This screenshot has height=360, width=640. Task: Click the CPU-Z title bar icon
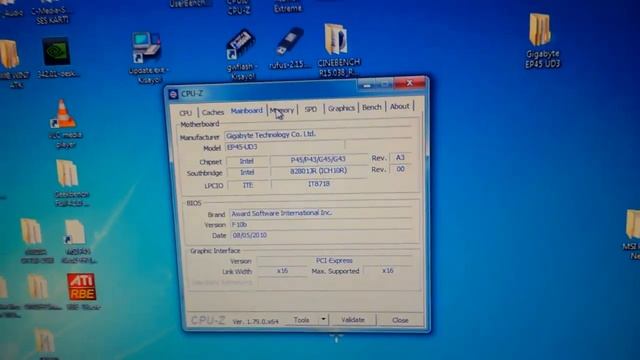pyautogui.click(x=173, y=94)
